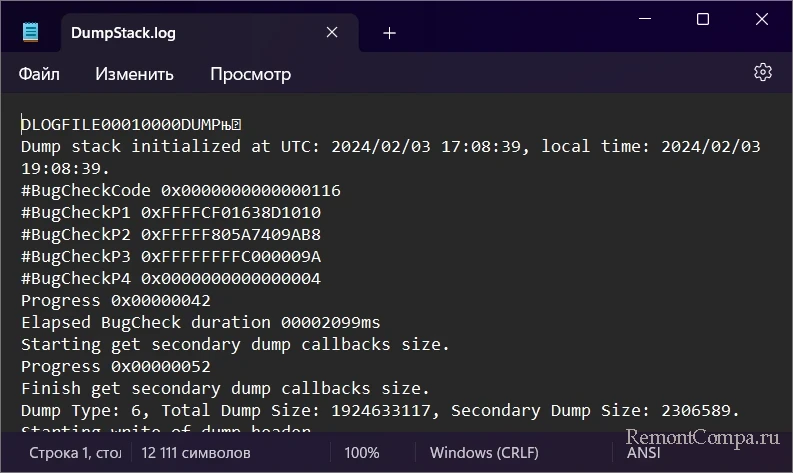The height and width of the screenshot is (473, 793).
Task: Click the Строка 1 cursor position indicator
Action: pos(74,453)
